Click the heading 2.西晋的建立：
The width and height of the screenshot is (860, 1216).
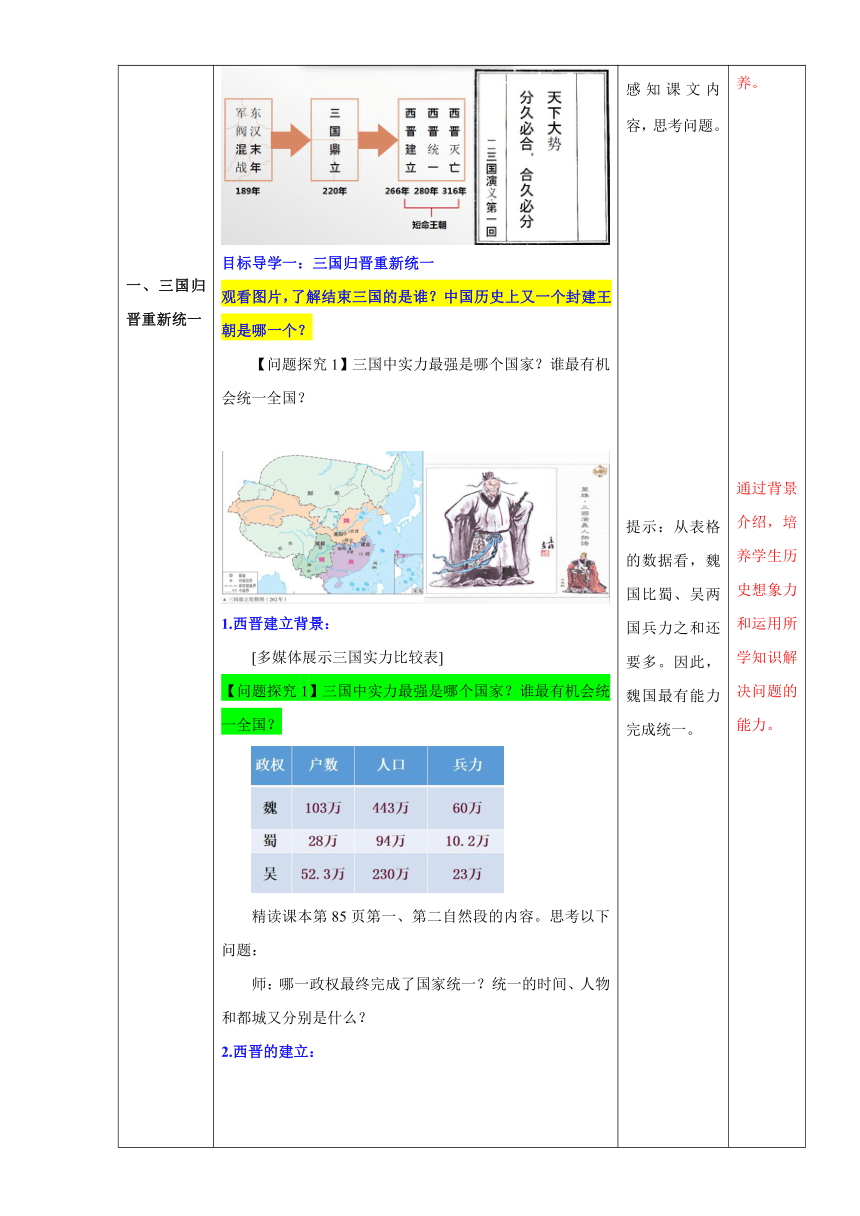coord(268,1051)
